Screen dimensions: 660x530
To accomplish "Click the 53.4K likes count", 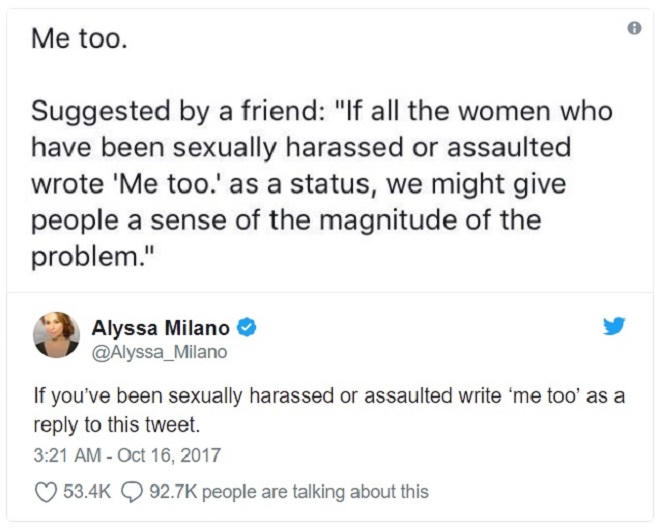I will [83, 491].
